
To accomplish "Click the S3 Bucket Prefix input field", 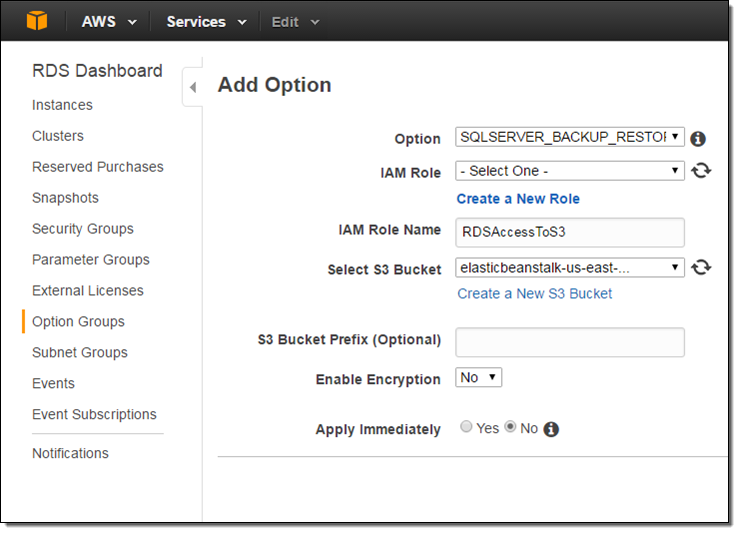I will (x=569, y=342).
